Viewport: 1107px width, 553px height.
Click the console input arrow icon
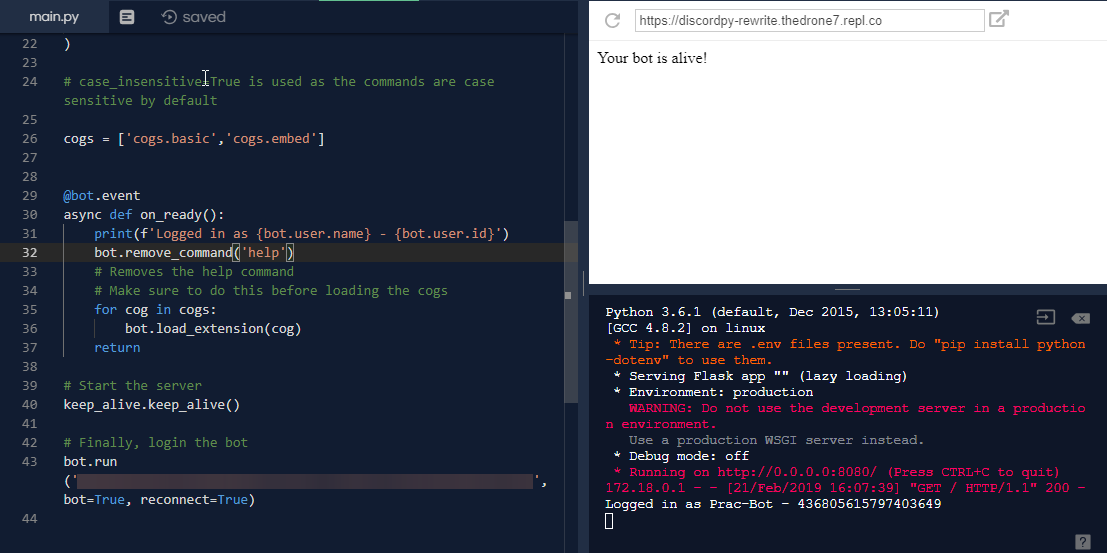tap(1046, 318)
